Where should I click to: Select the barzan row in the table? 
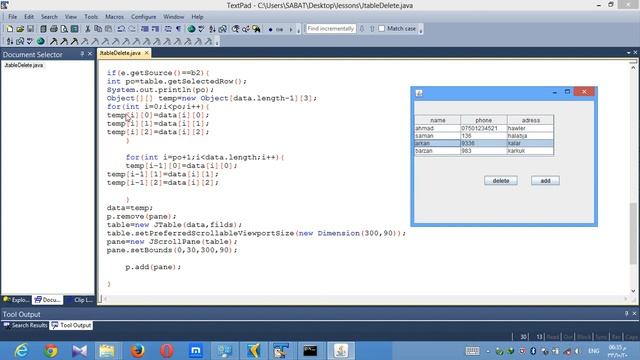point(484,151)
